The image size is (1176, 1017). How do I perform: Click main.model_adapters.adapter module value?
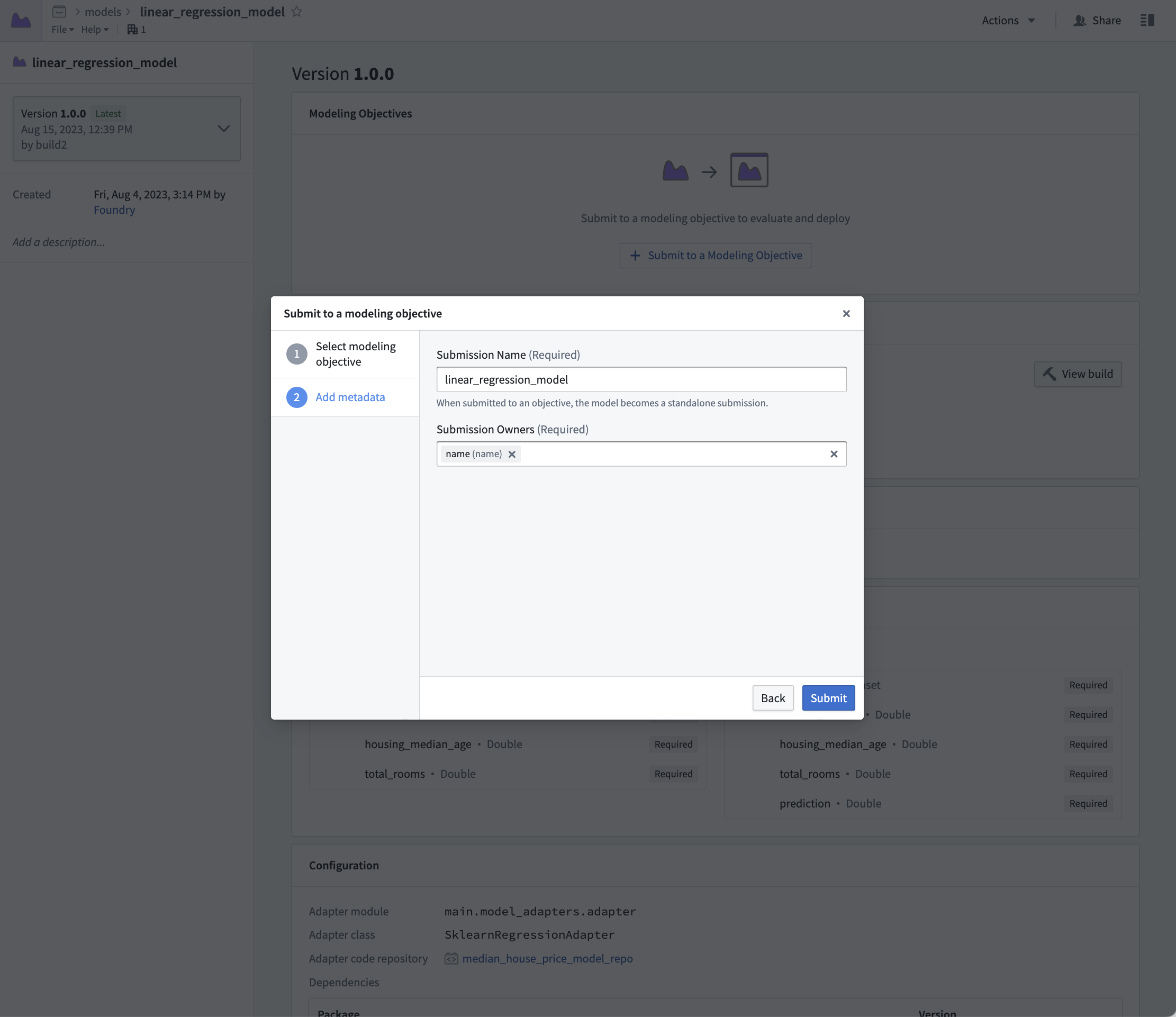tap(540, 912)
